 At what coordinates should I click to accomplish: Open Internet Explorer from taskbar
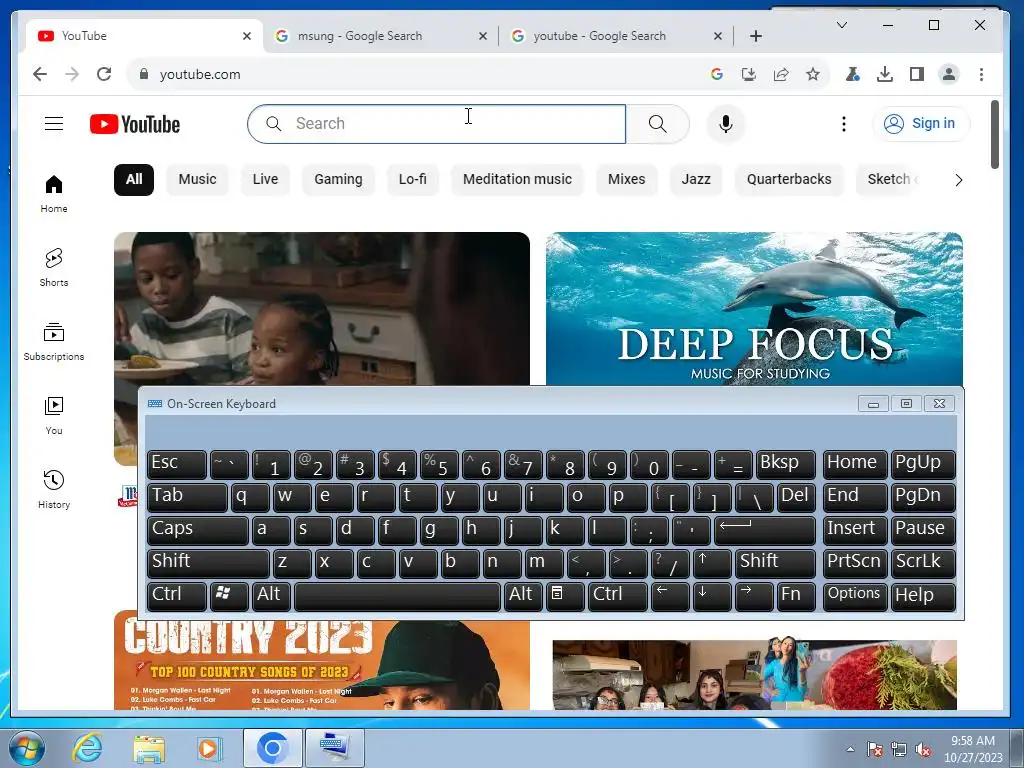87,748
